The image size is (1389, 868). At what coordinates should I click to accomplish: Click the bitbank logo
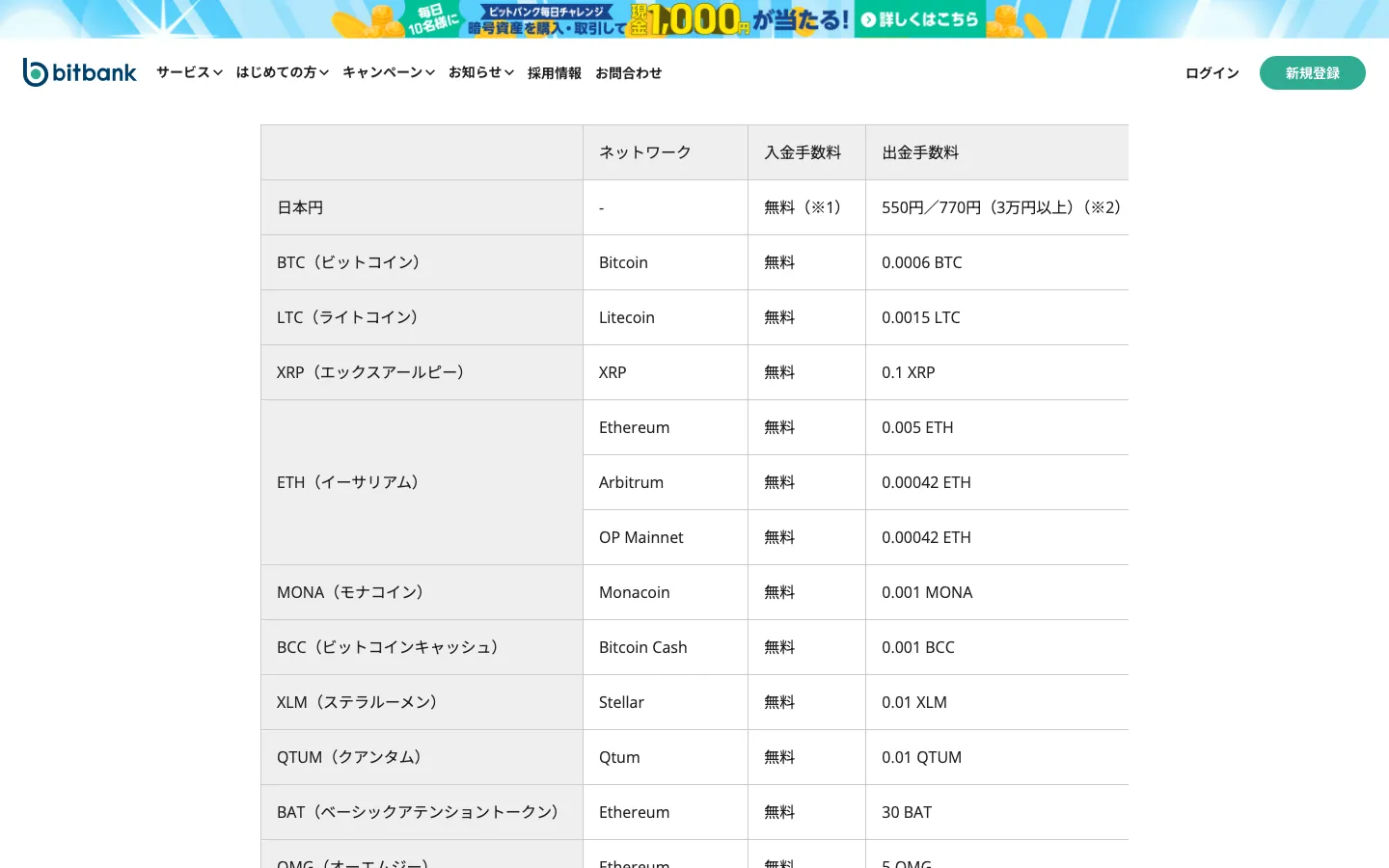(x=80, y=72)
